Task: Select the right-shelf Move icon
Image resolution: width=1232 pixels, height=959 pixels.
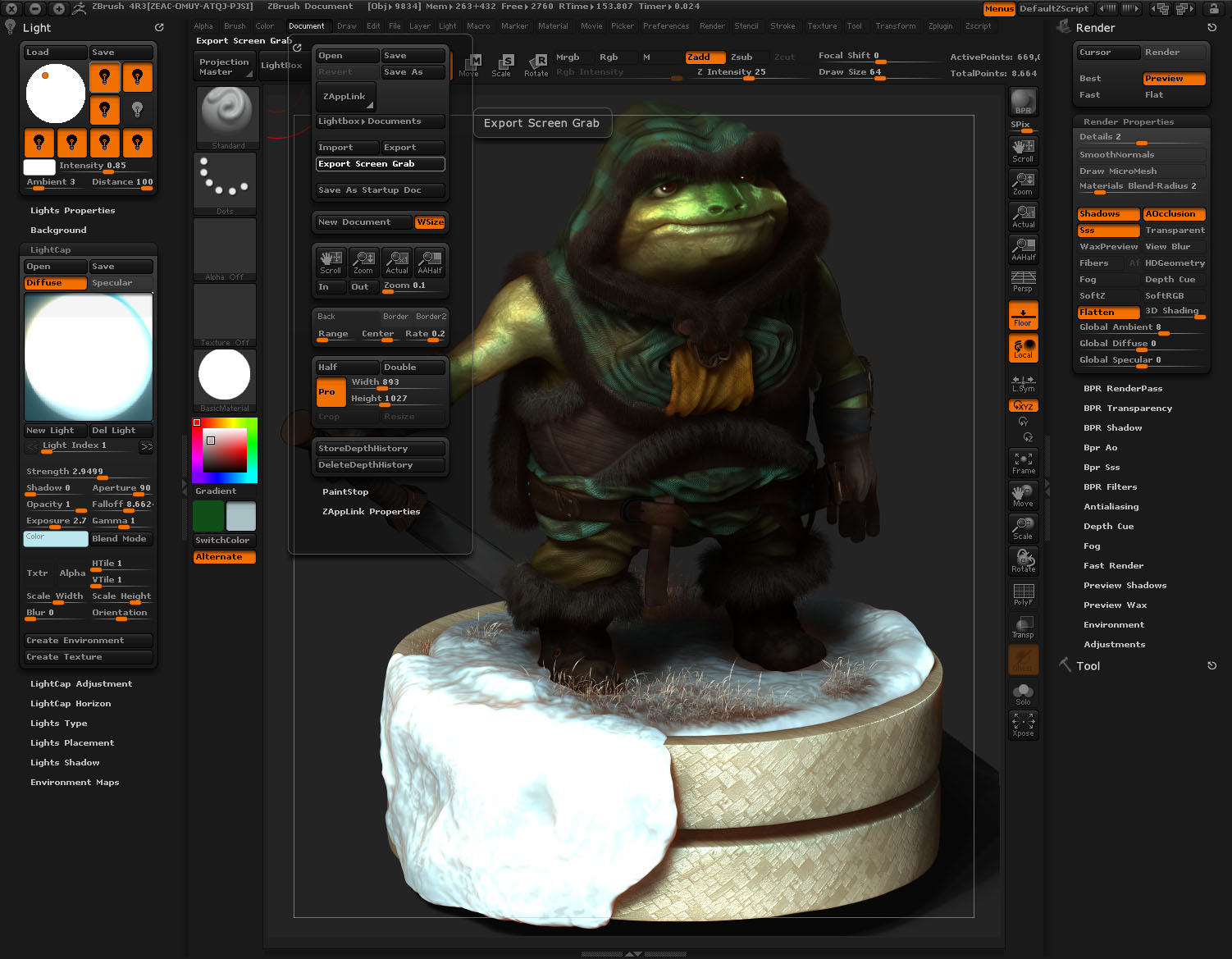Action: click(1023, 495)
